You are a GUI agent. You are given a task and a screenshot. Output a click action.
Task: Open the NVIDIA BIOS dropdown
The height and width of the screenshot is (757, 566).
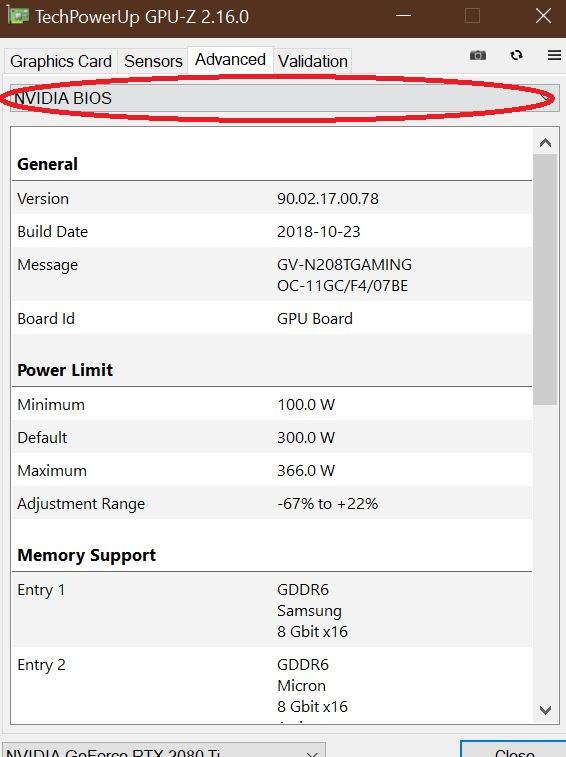tap(284, 98)
